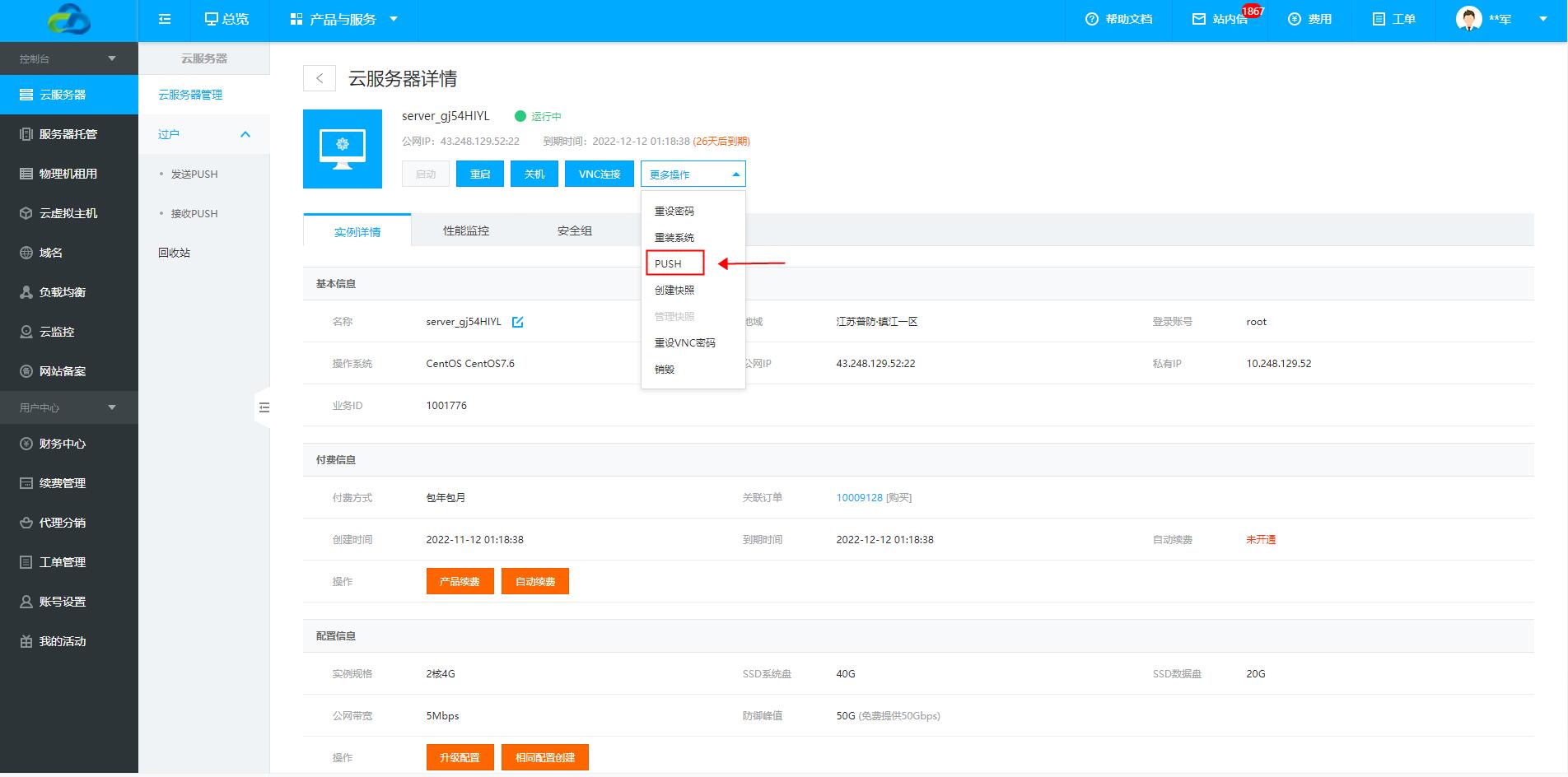The height and width of the screenshot is (777, 1568).
Task: Click the sidebar collapse handle icon
Action: [264, 407]
